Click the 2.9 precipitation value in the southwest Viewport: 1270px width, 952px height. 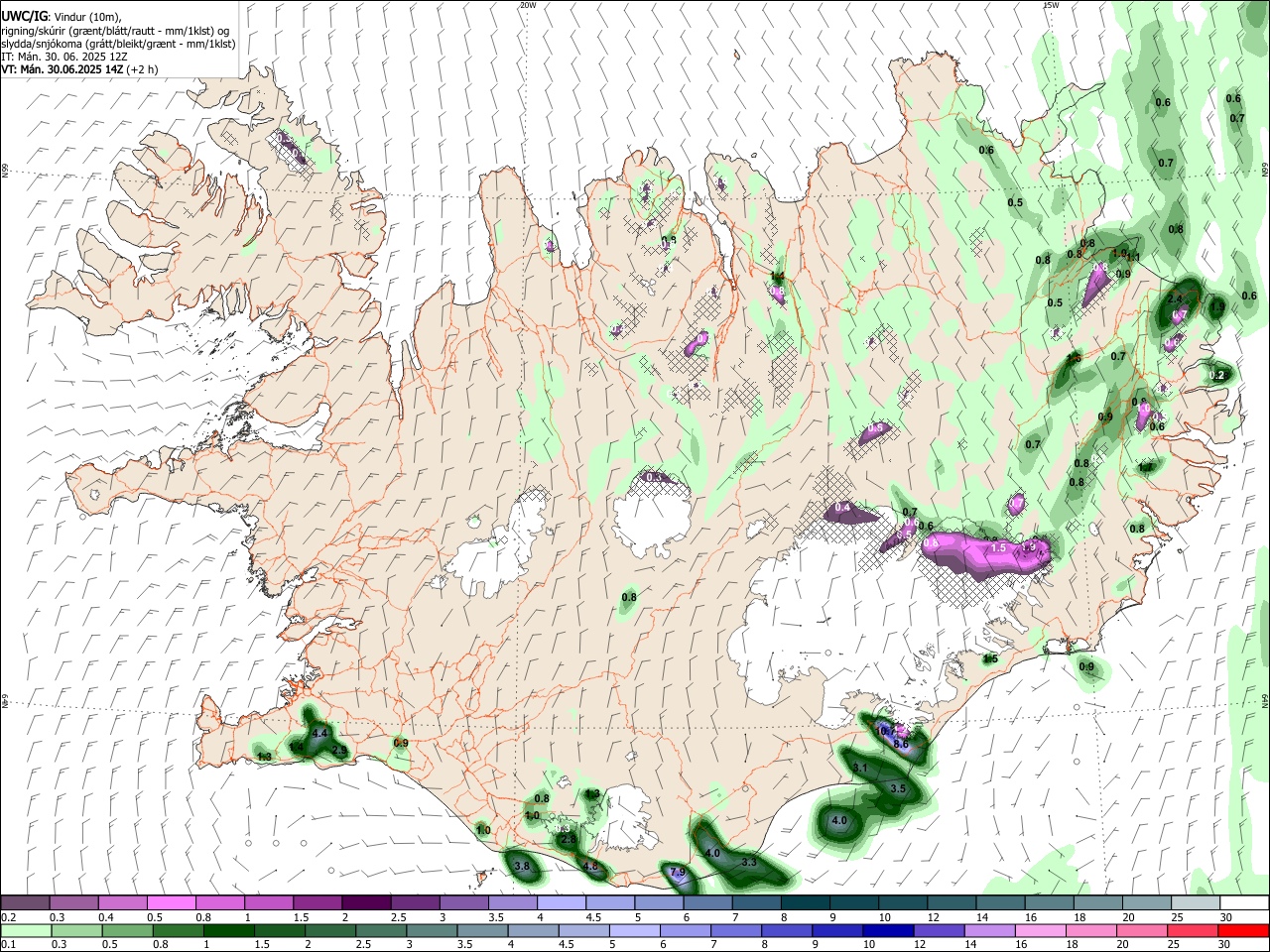339,751
